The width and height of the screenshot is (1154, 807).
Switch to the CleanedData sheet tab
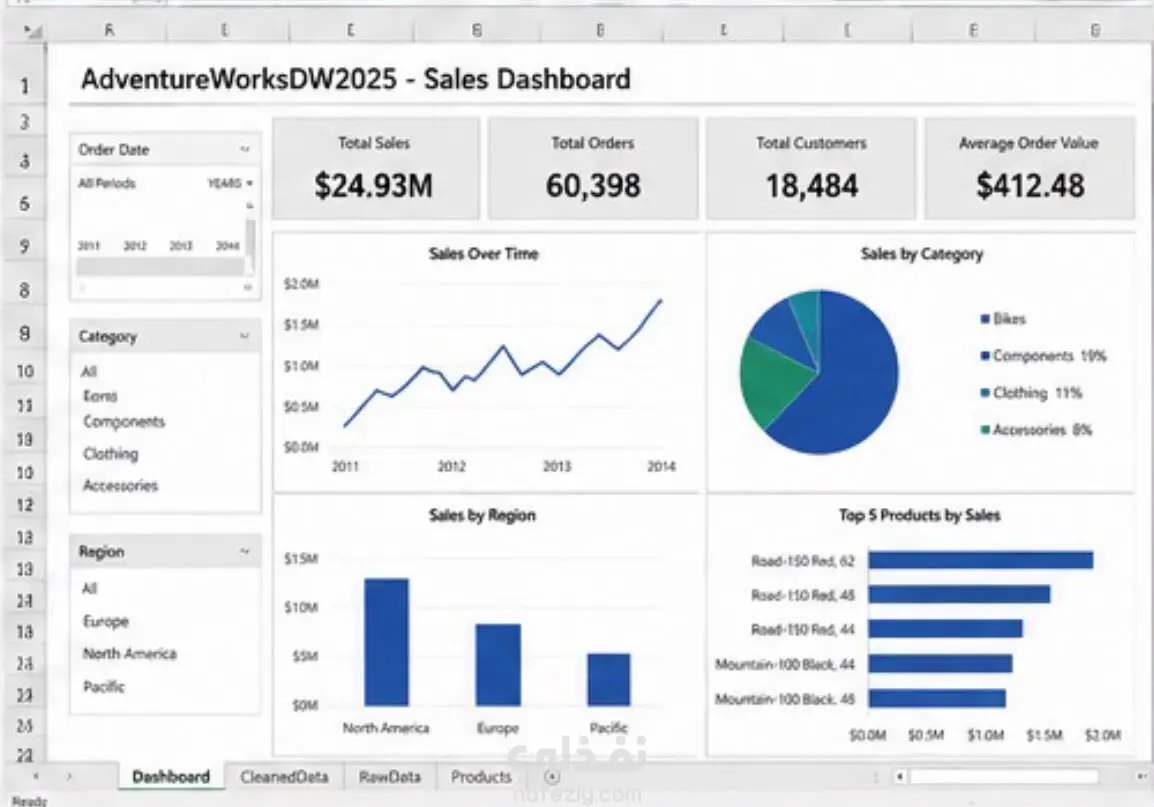tap(284, 777)
